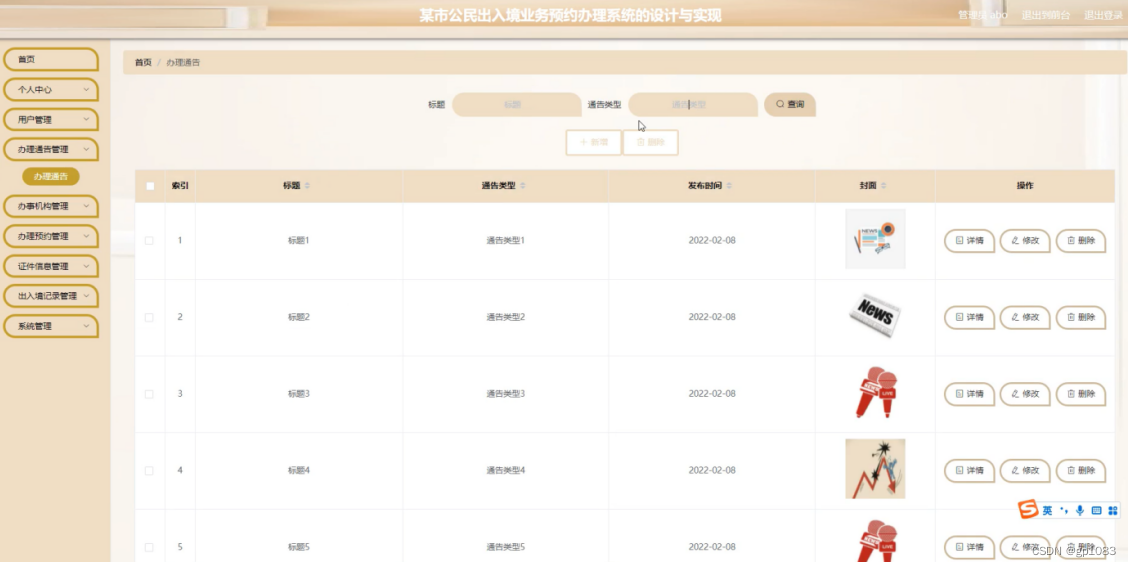Sort the table by the 发布时间 column
The height and width of the screenshot is (567, 1131).
(x=729, y=186)
